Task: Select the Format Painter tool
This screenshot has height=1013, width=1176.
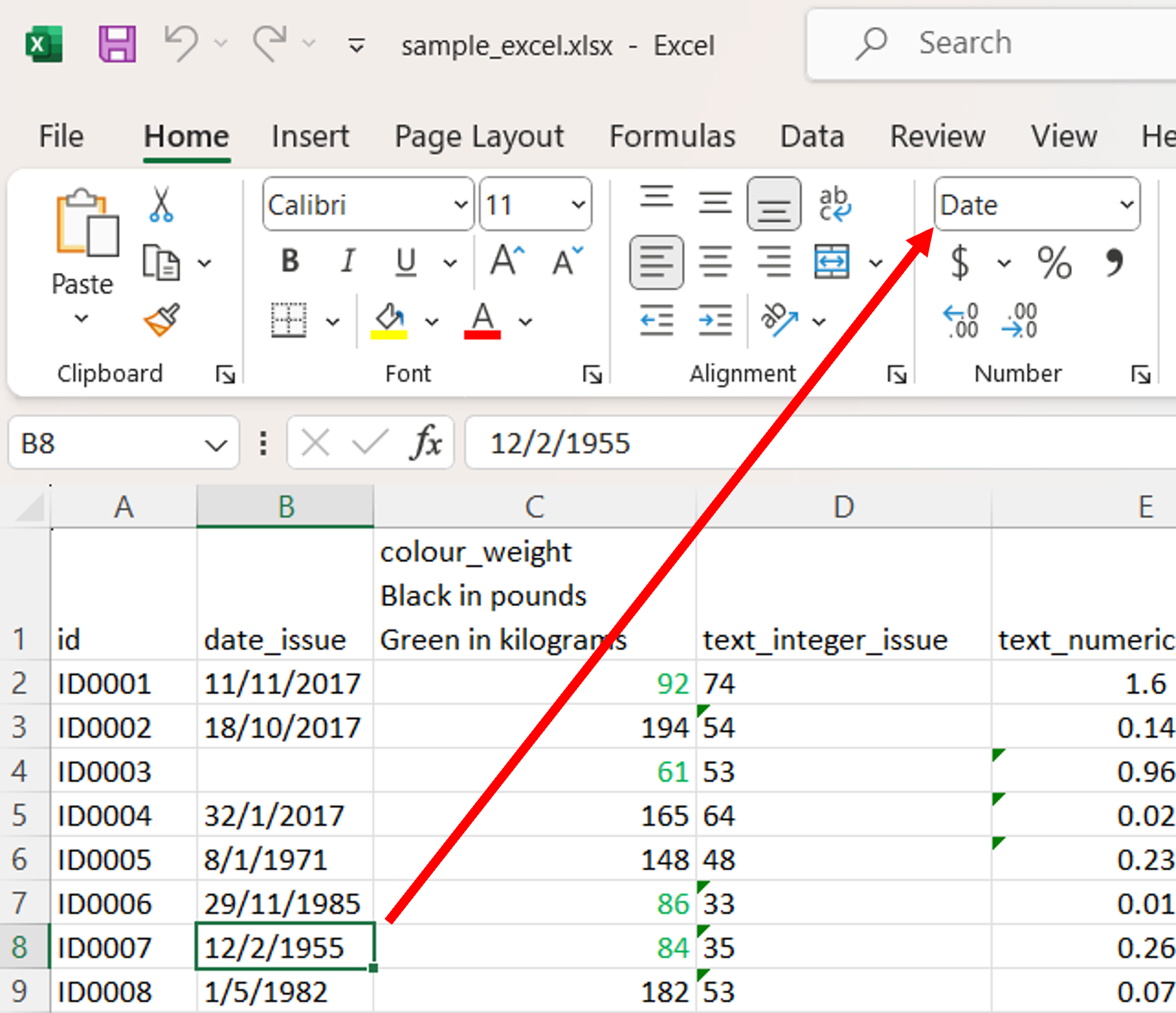Action: click(160, 320)
